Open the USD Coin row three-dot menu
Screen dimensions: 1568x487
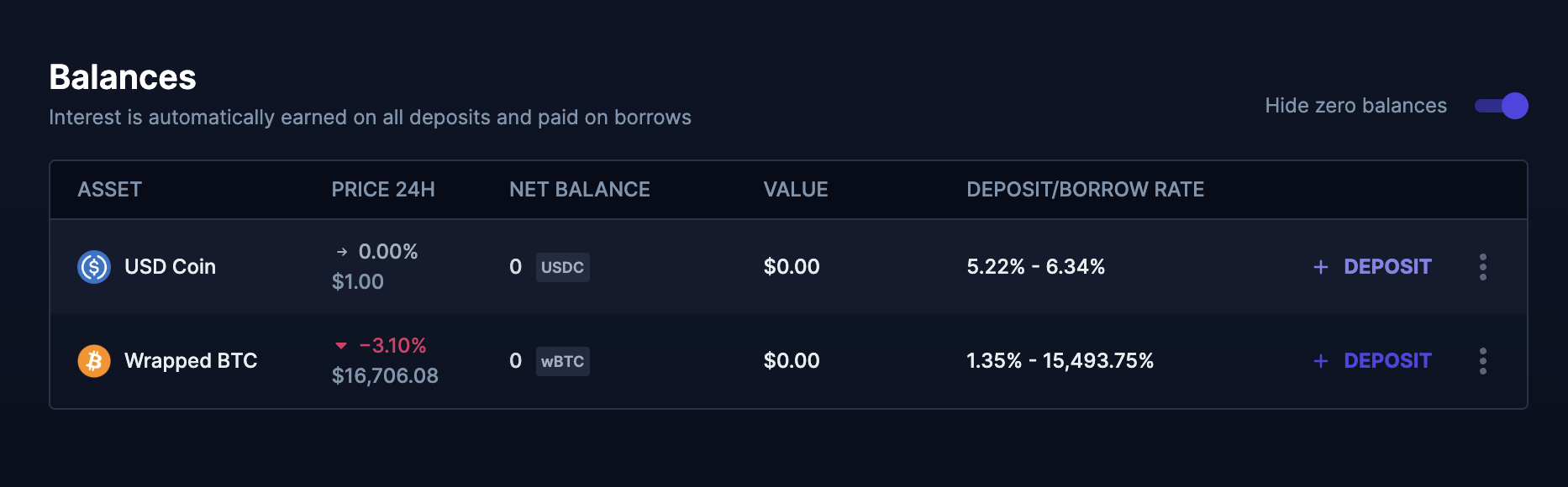coord(1483,267)
